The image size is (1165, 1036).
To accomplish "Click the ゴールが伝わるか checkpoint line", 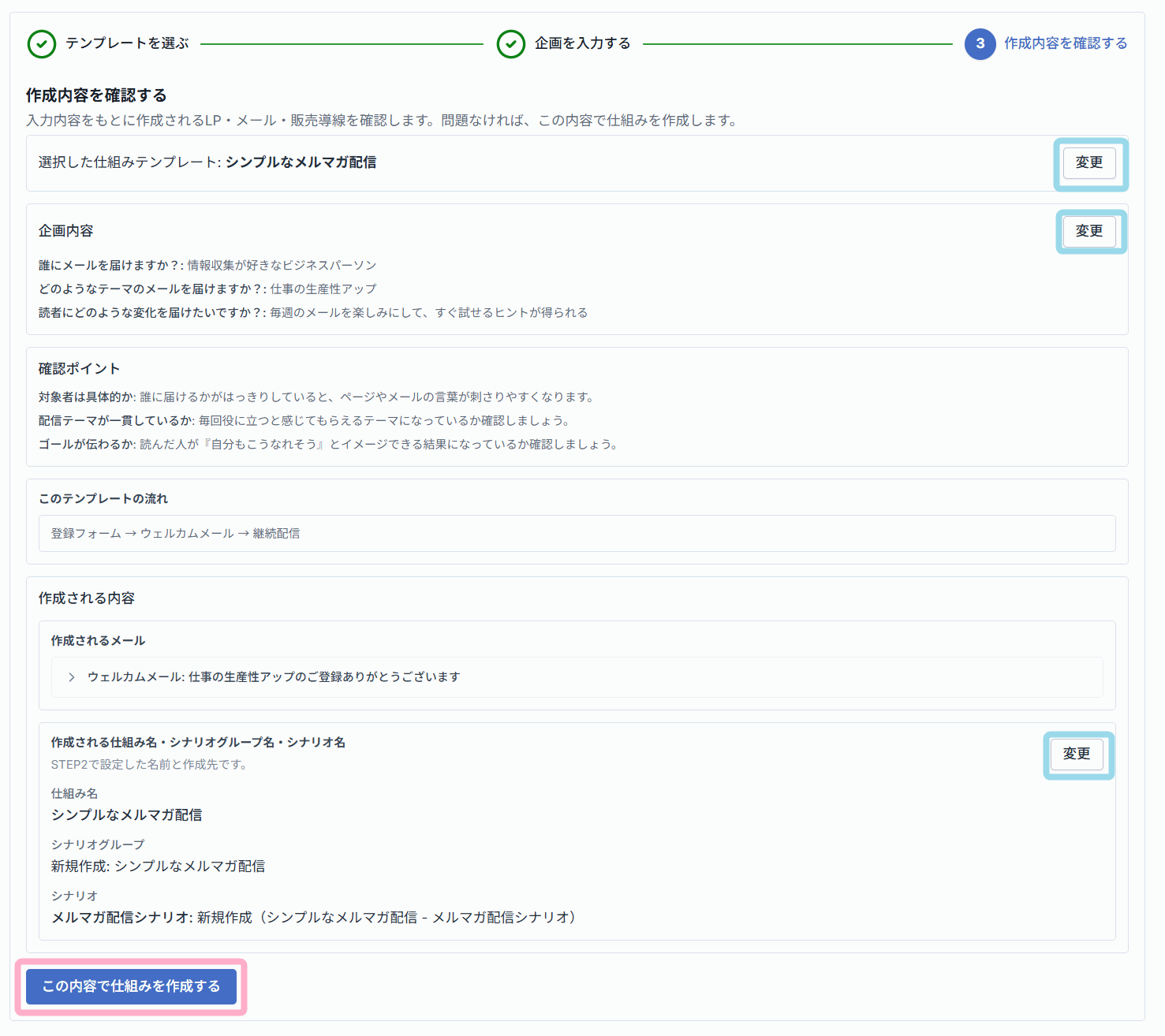I will (329, 445).
